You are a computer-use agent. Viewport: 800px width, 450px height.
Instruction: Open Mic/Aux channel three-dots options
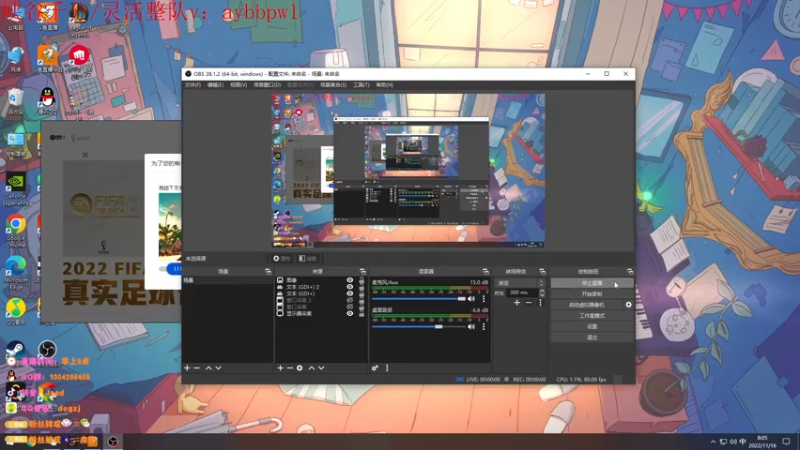484,298
